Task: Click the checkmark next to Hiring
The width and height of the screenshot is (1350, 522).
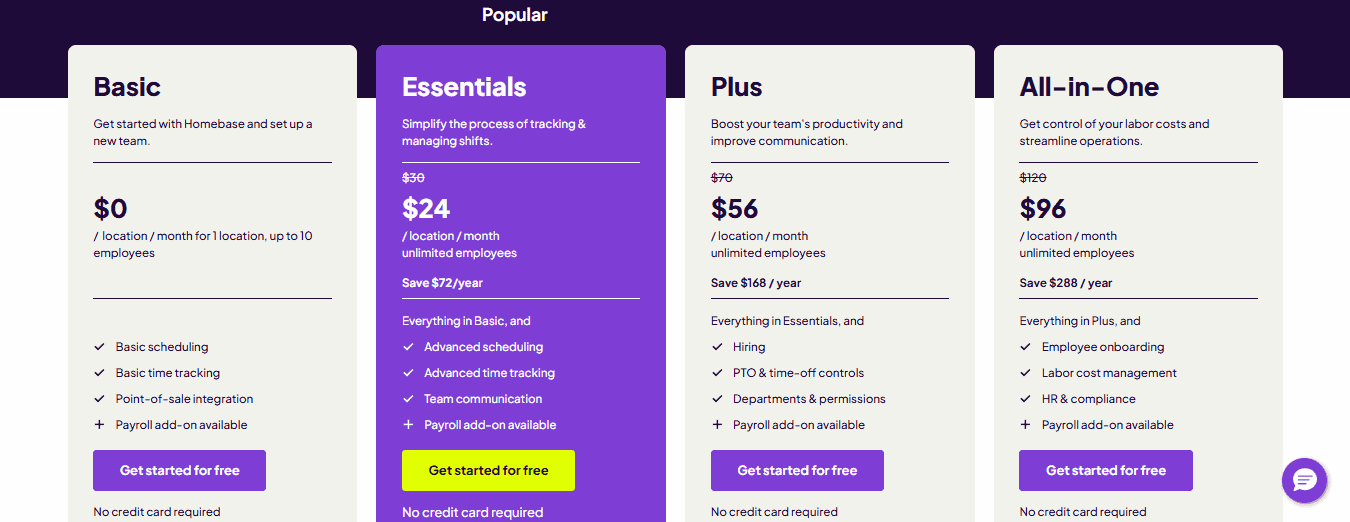Action: (x=717, y=347)
